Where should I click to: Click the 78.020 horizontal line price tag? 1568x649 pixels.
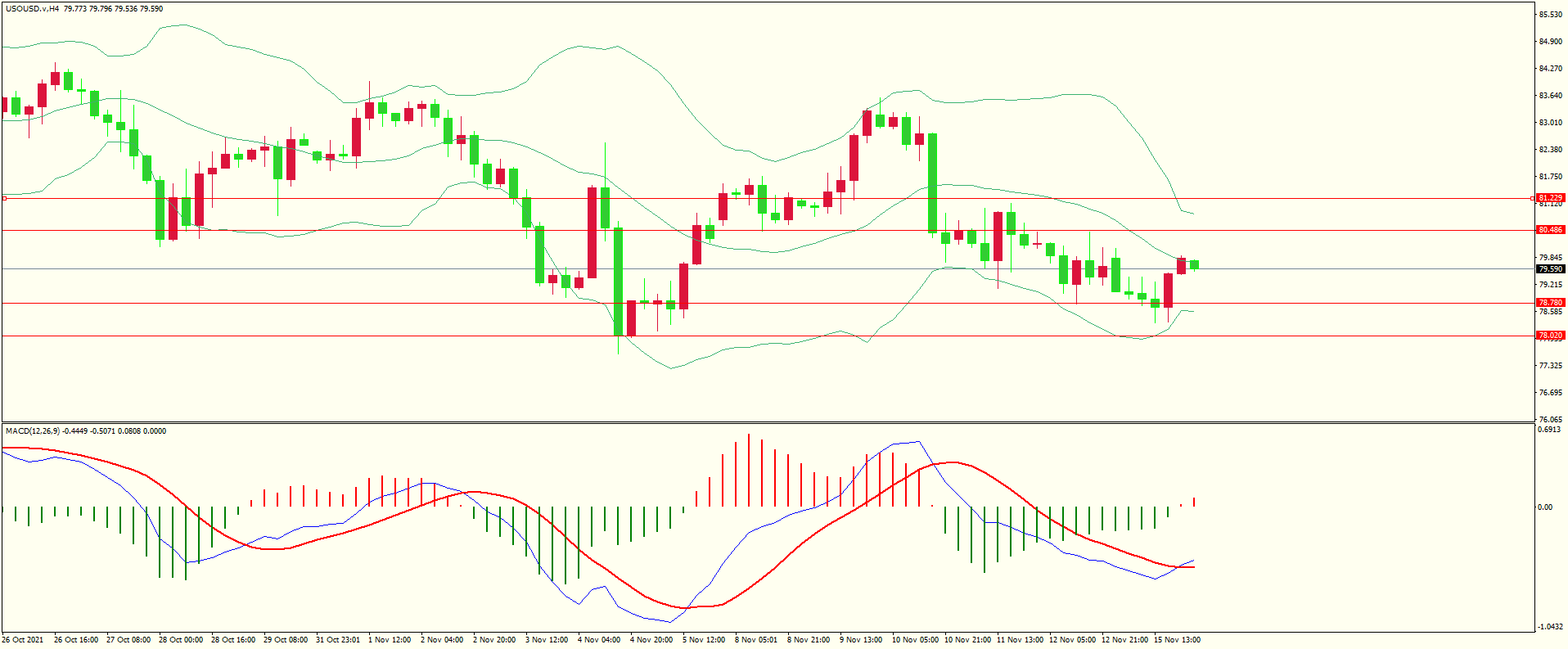click(1550, 336)
